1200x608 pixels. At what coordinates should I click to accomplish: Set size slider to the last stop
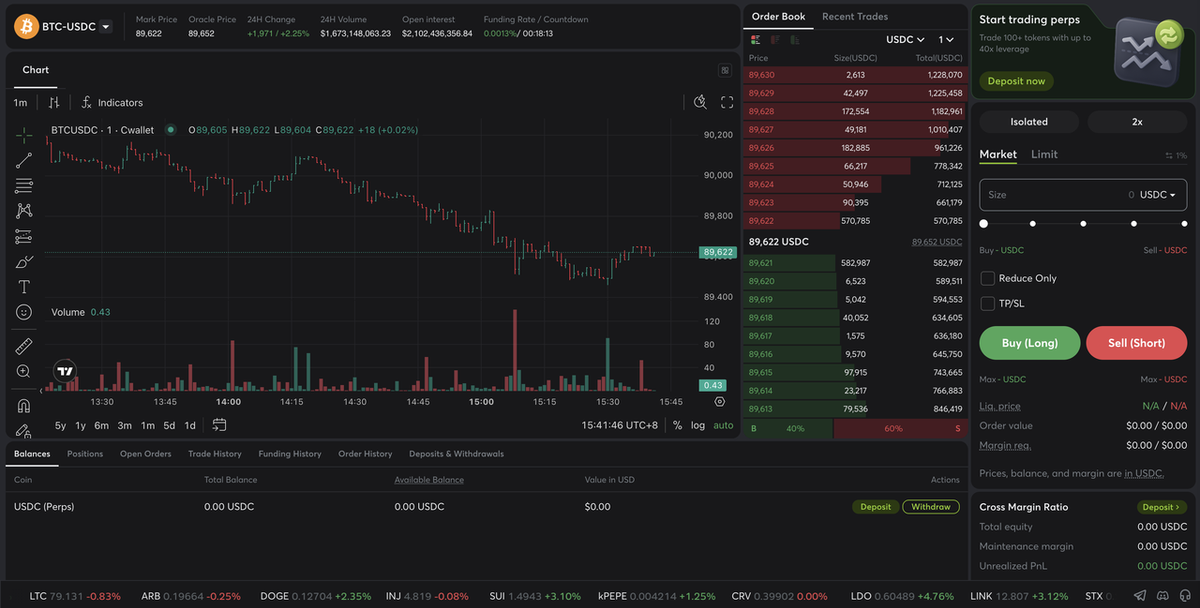(x=1184, y=224)
